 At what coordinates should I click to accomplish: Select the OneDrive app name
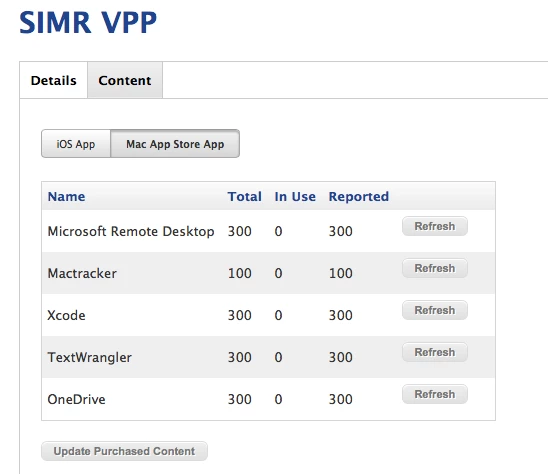click(x=76, y=399)
